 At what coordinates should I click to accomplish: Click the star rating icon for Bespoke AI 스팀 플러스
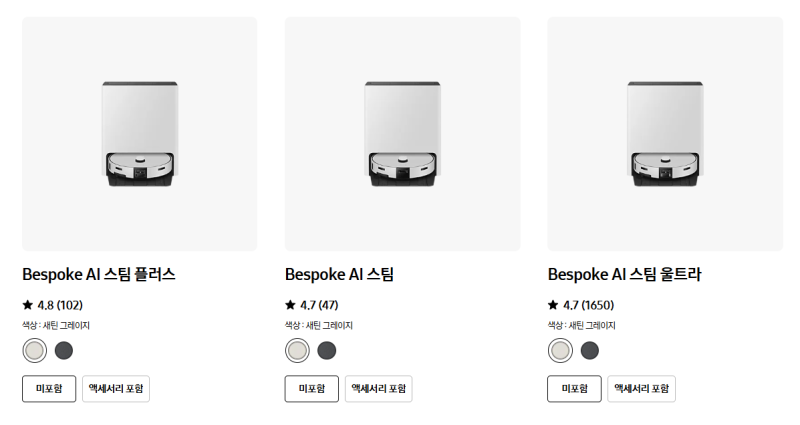coord(28,305)
